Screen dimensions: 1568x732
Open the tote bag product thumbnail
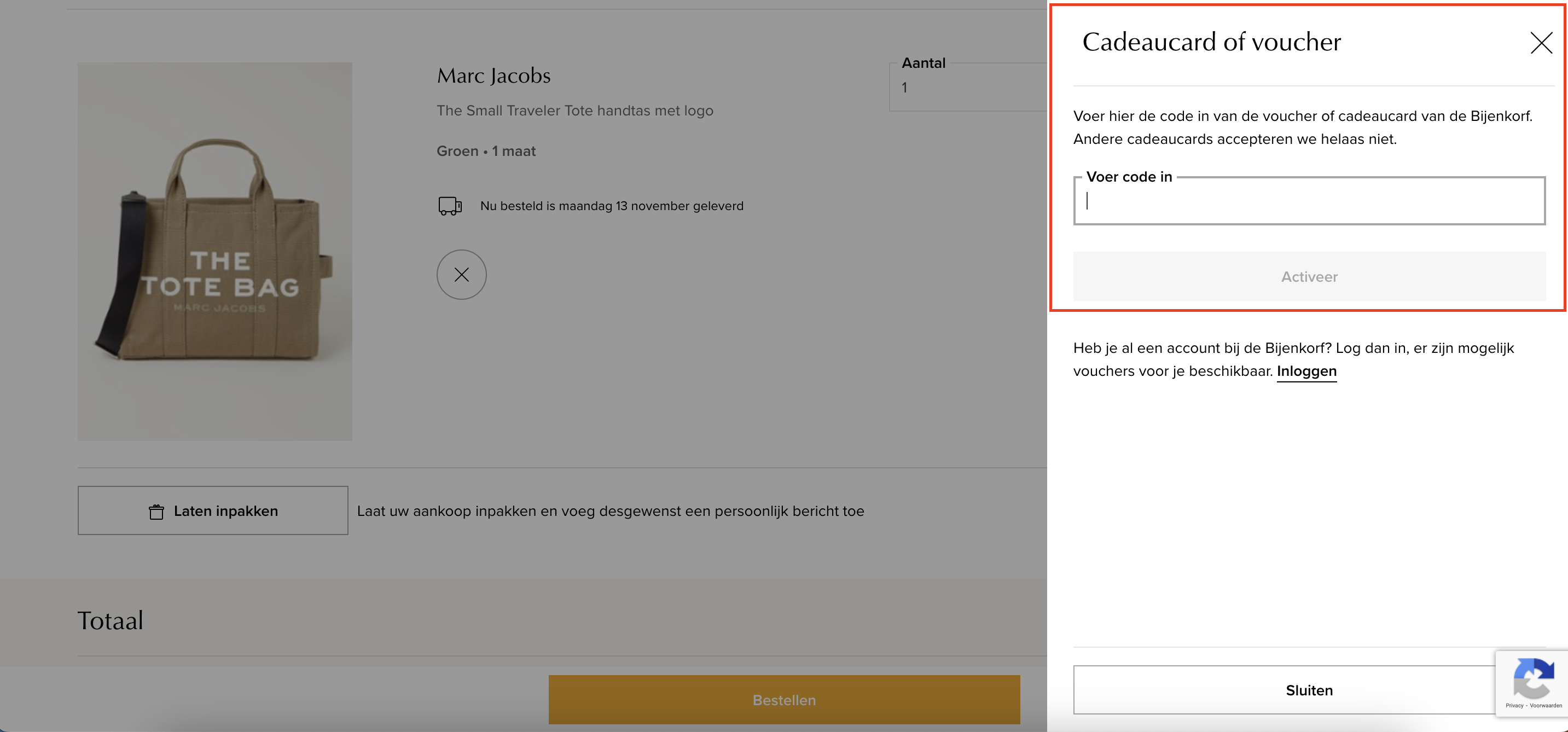click(215, 251)
